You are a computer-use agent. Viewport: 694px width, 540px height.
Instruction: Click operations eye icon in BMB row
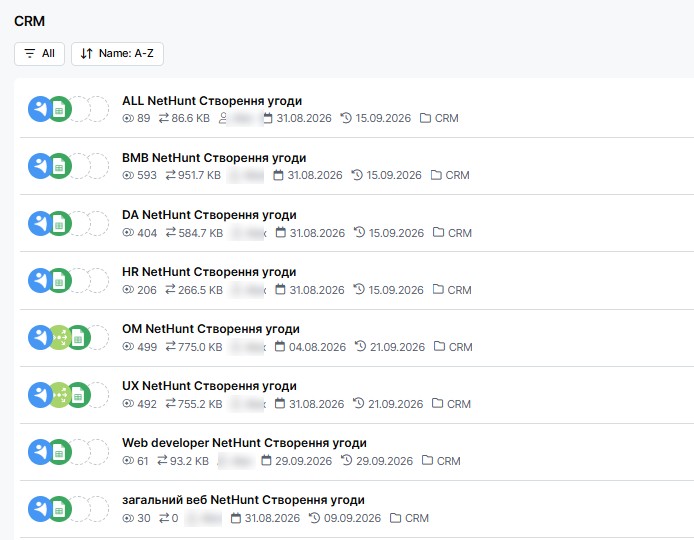(128, 175)
